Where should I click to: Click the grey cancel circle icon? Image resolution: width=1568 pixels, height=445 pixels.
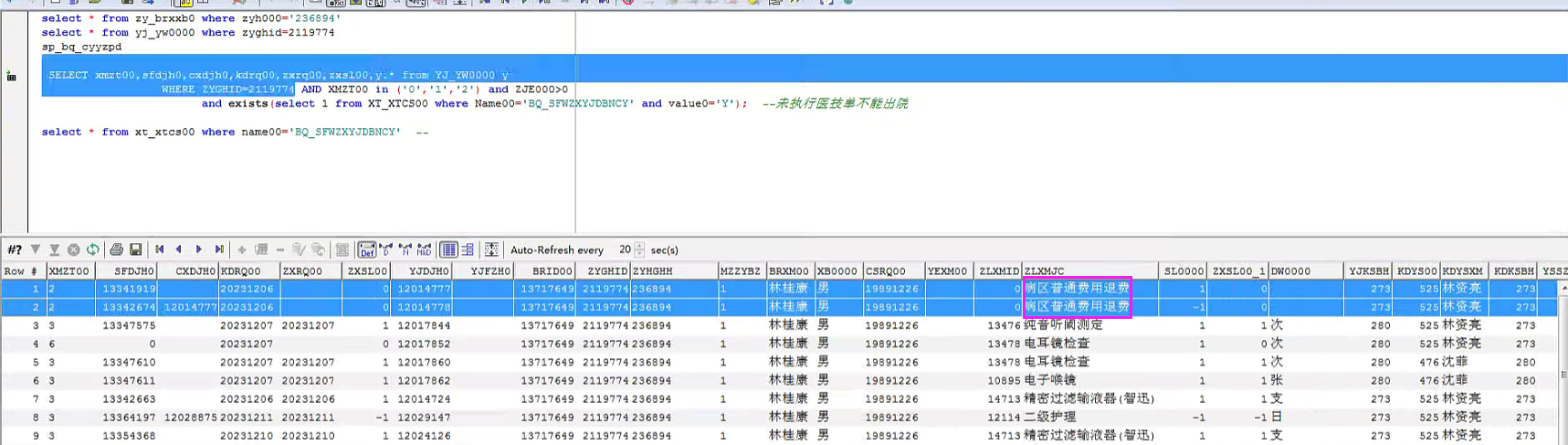click(74, 249)
